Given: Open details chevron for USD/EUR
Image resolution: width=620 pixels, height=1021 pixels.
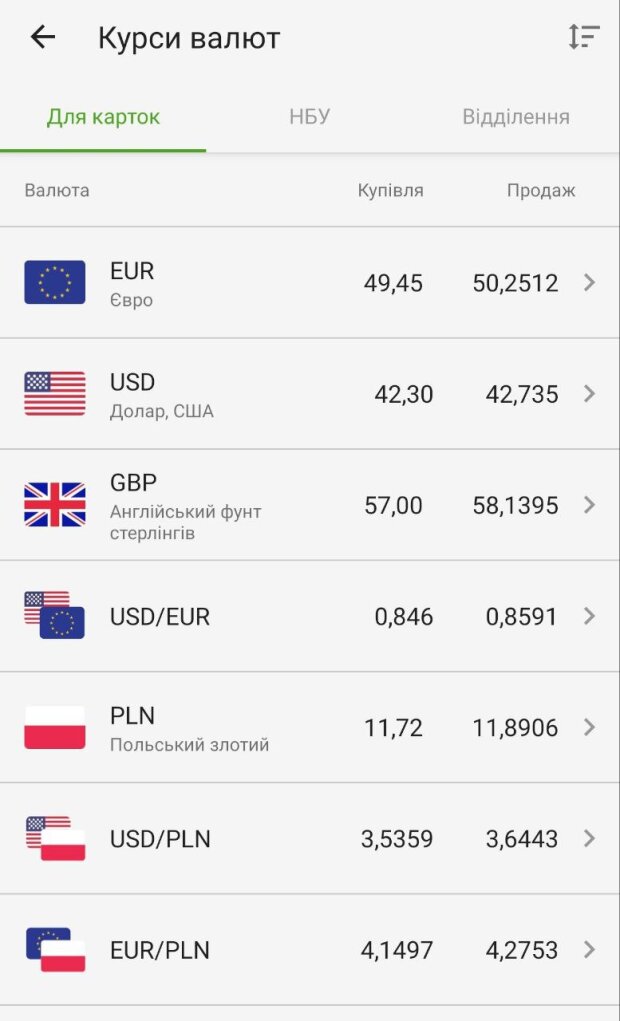Looking at the screenshot, I should tap(589, 616).
